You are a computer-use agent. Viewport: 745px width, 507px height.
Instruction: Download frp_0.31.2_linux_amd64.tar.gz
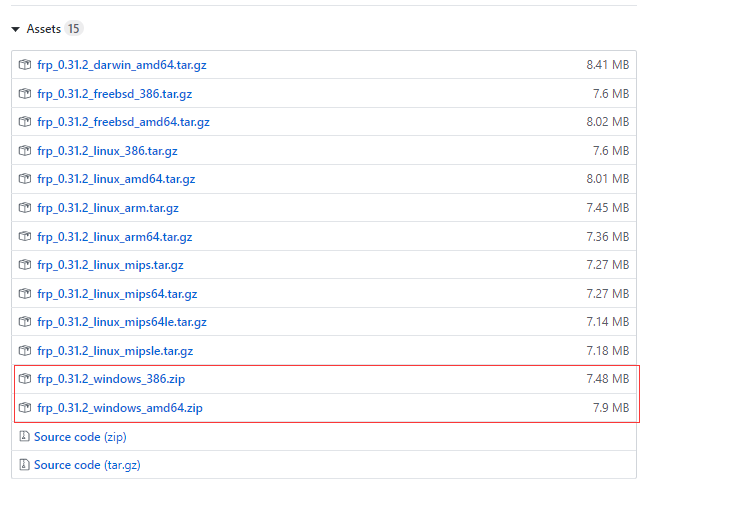click(x=116, y=179)
